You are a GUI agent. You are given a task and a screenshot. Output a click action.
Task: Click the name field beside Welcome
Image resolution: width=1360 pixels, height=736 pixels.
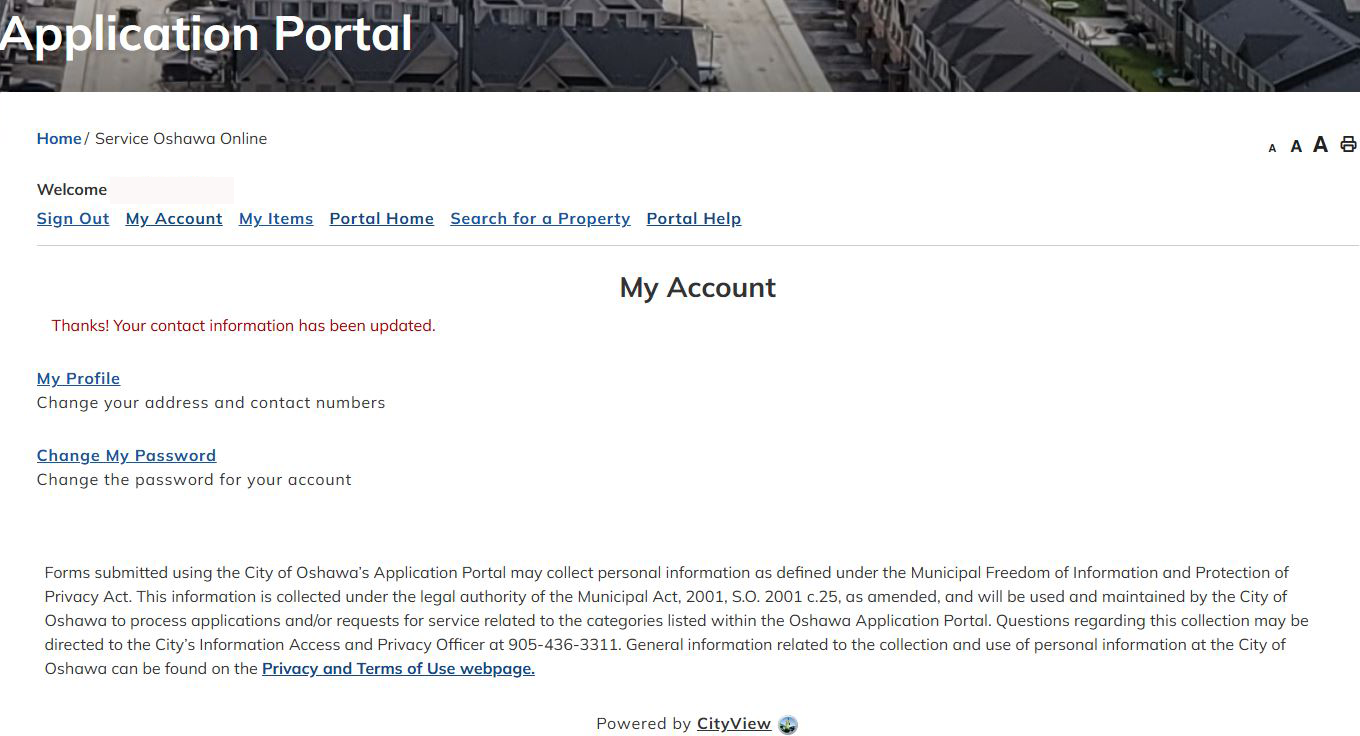[x=172, y=189]
